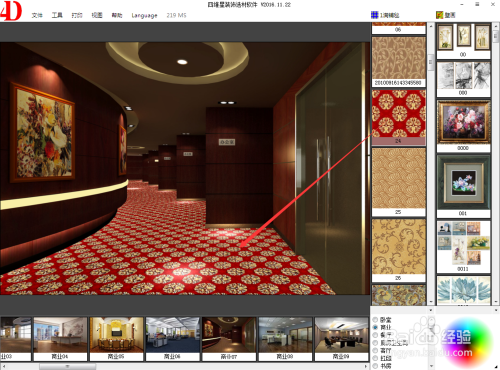Select the 商业 room radio button
Image resolution: width=500 pixels, height=370 pixels.
click(375, 327)
